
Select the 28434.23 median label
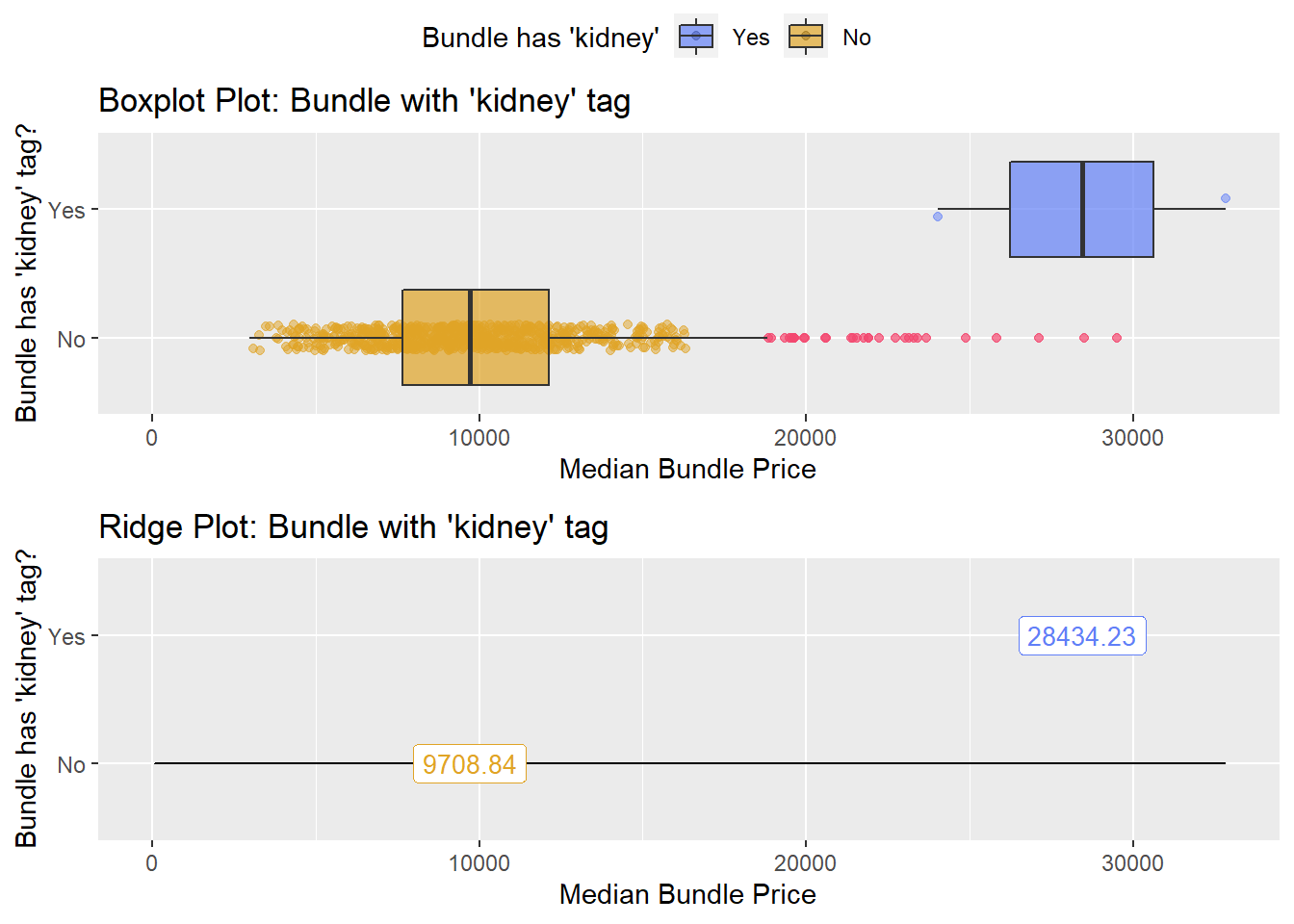pos(1082,636)
